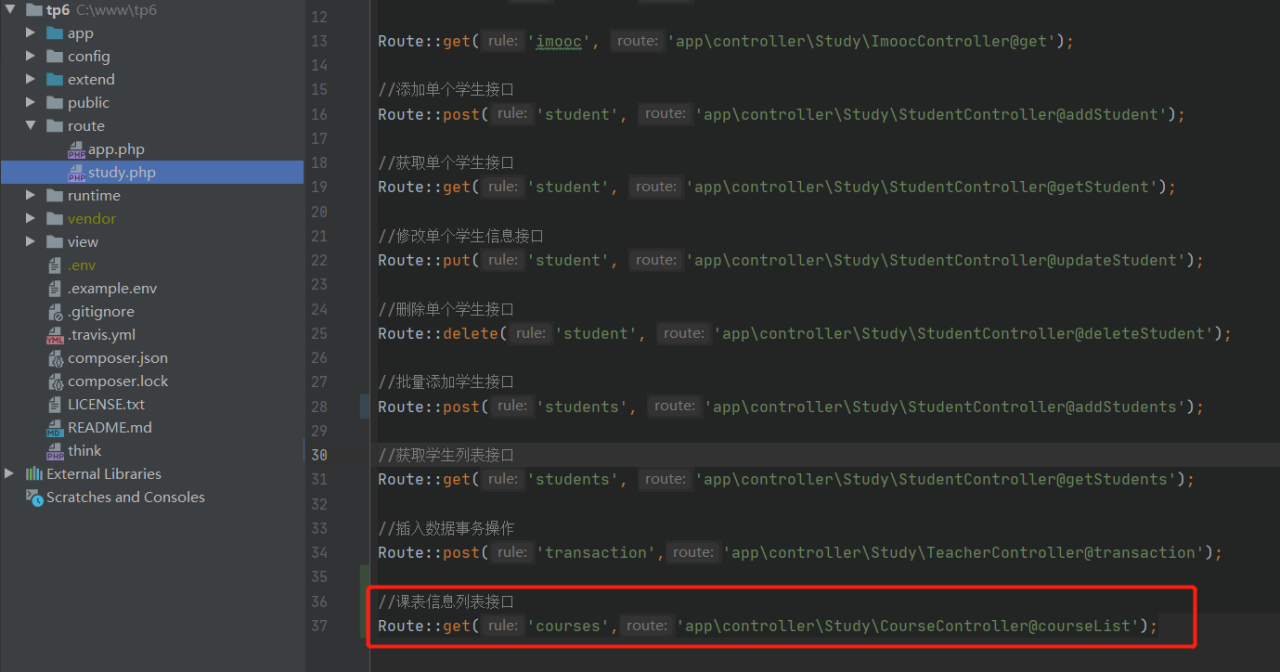Expand the vendor folder
1280x672 pixels.
30,218
